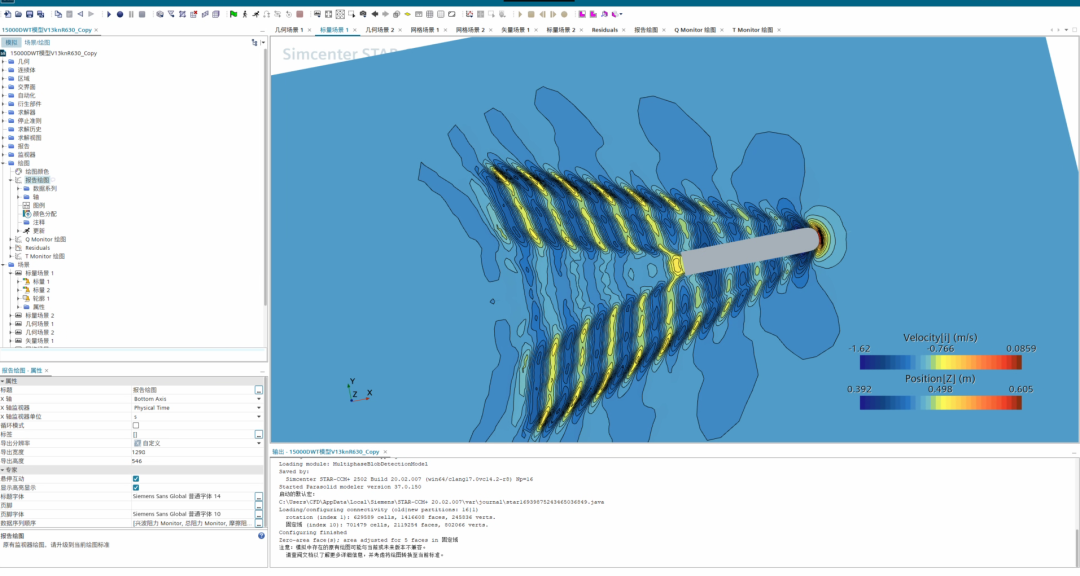Click the Save simulation toolbar icon
This screenshot has width=1080, height=576.
29,14
